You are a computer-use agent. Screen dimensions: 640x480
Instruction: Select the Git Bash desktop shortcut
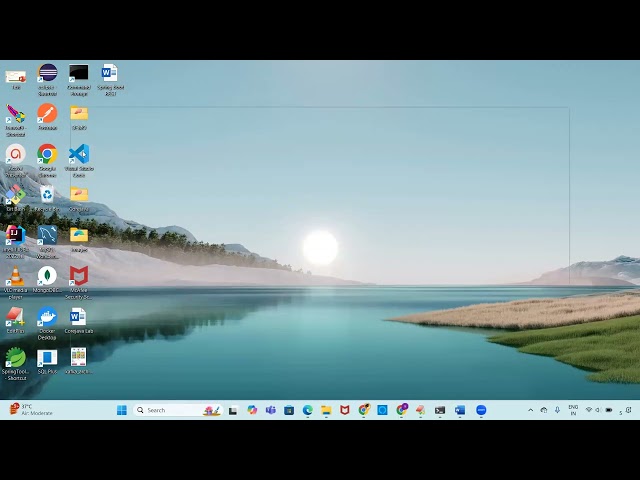click(16, 198)
